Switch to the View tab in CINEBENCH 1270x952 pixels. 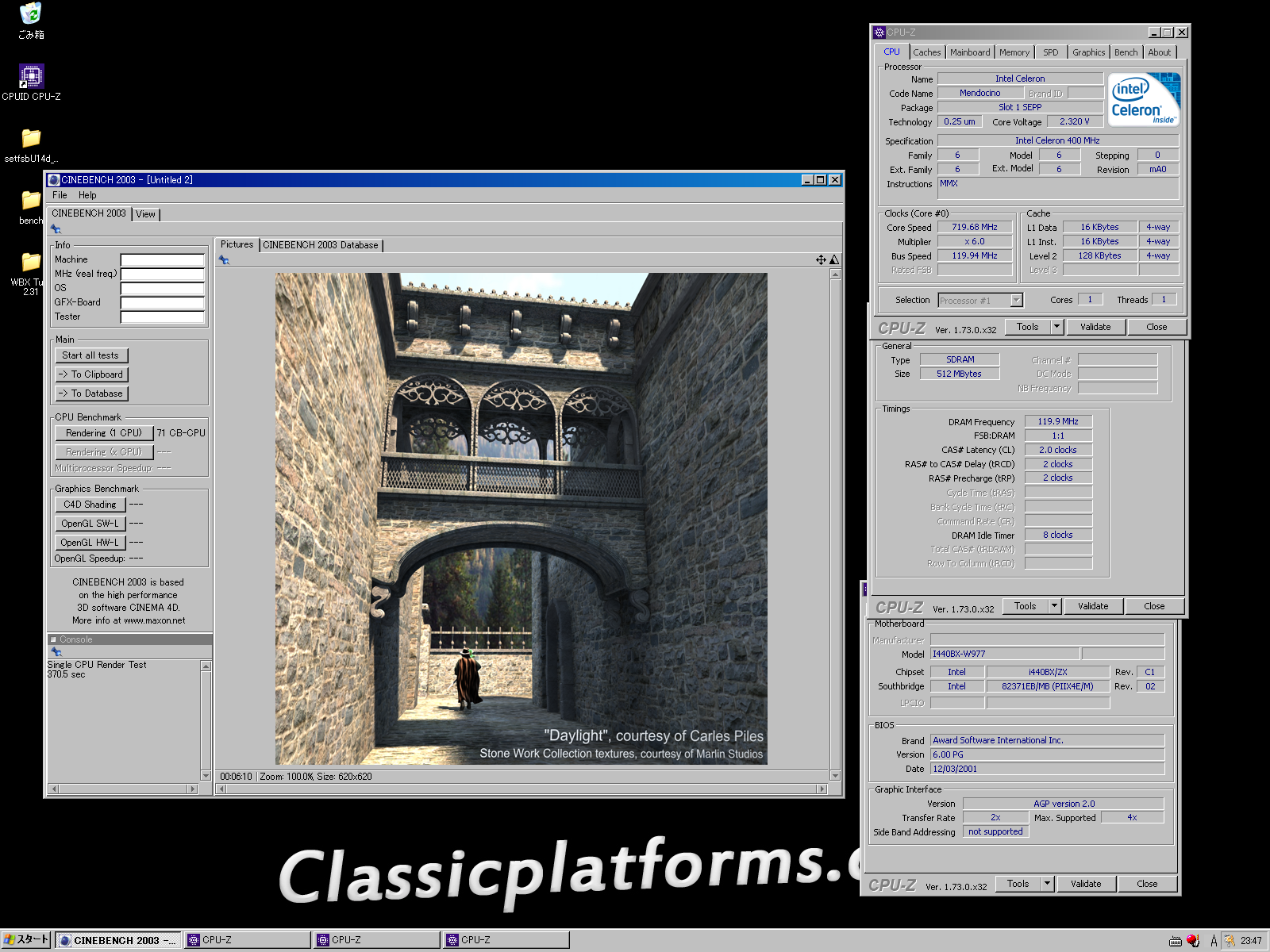[145, 214]
